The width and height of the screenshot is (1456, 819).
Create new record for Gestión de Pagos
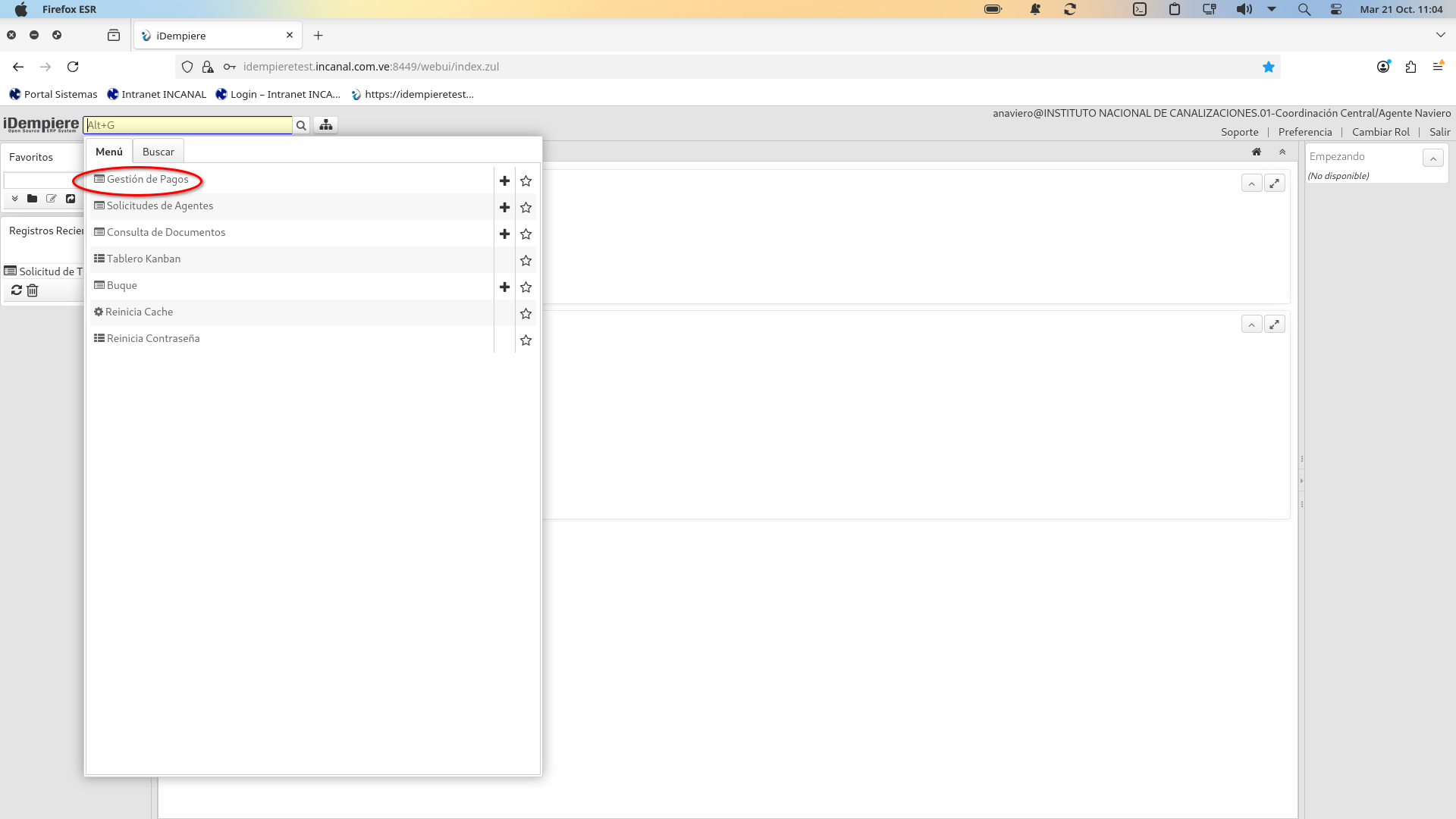pyautogui.click(x=504, y=180)
